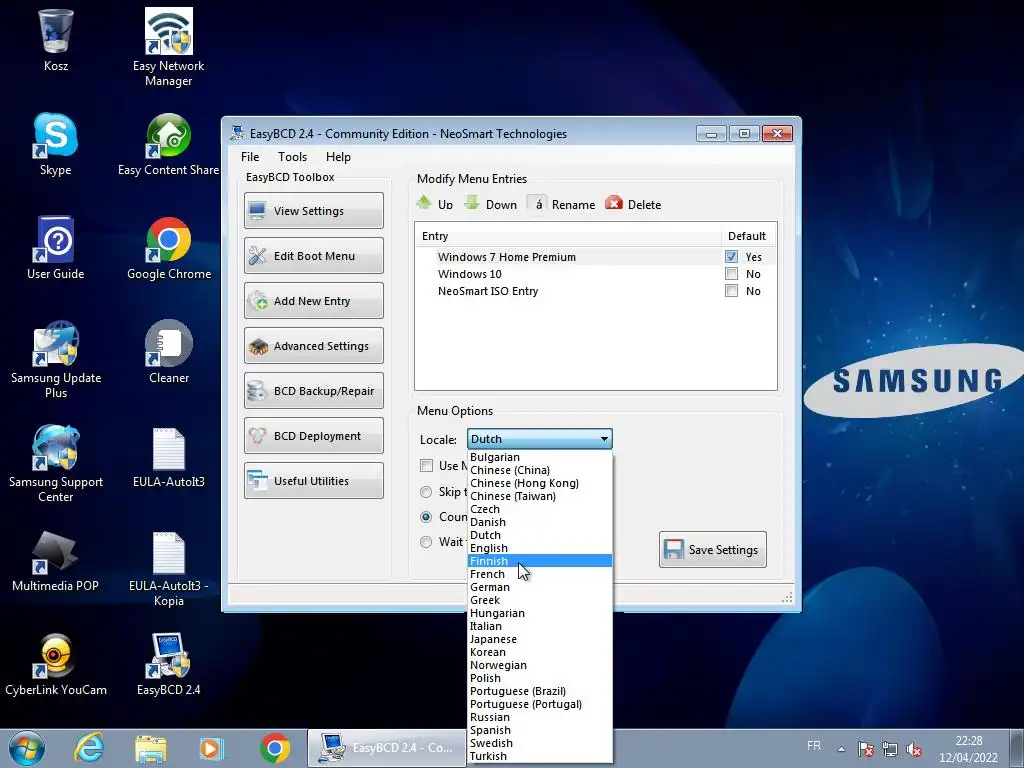Click the Windows Start orb
Image resolution: width=1024 pixels, height=768 pixels.
[x=27, y=748]
